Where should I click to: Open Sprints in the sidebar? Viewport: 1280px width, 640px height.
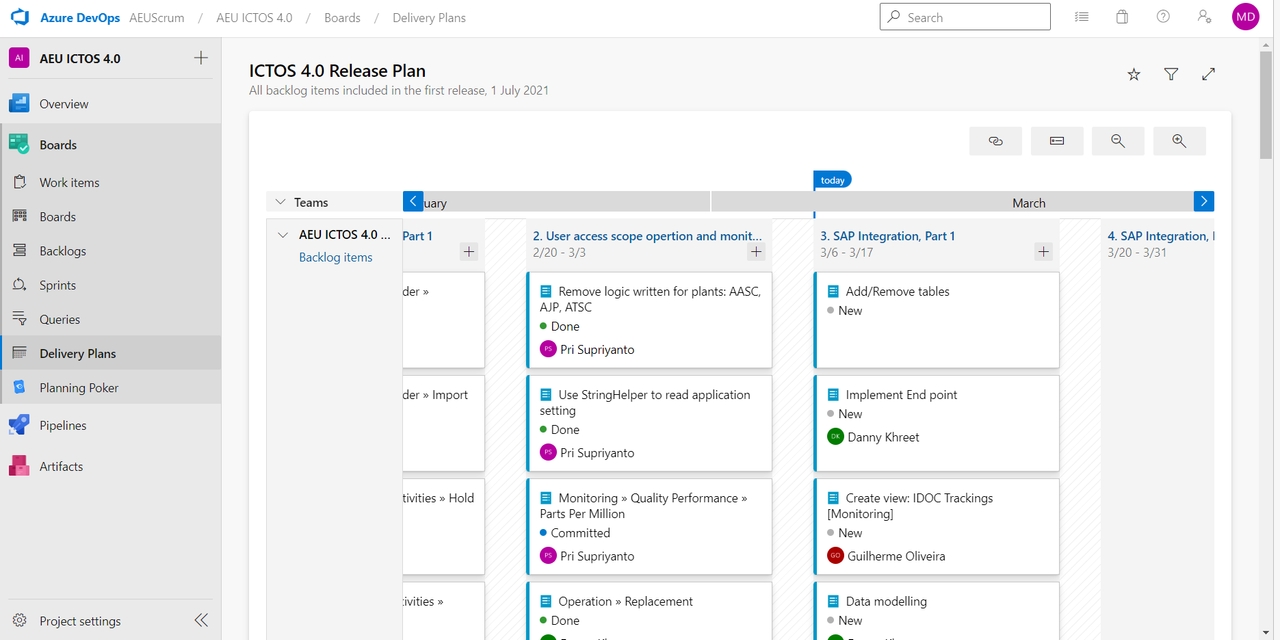click(57, 285)
